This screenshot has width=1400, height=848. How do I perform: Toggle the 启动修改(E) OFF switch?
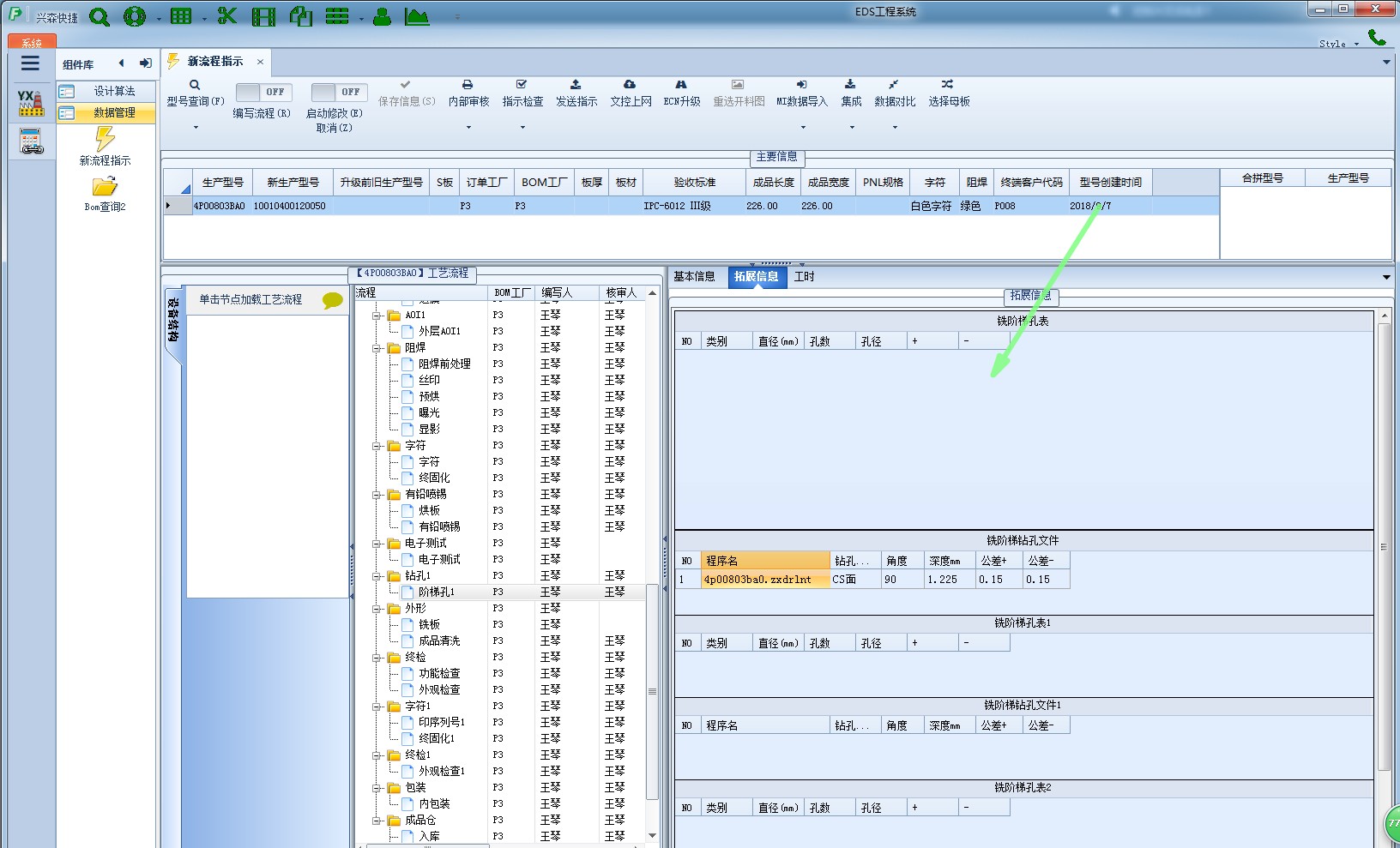point(339,92)
